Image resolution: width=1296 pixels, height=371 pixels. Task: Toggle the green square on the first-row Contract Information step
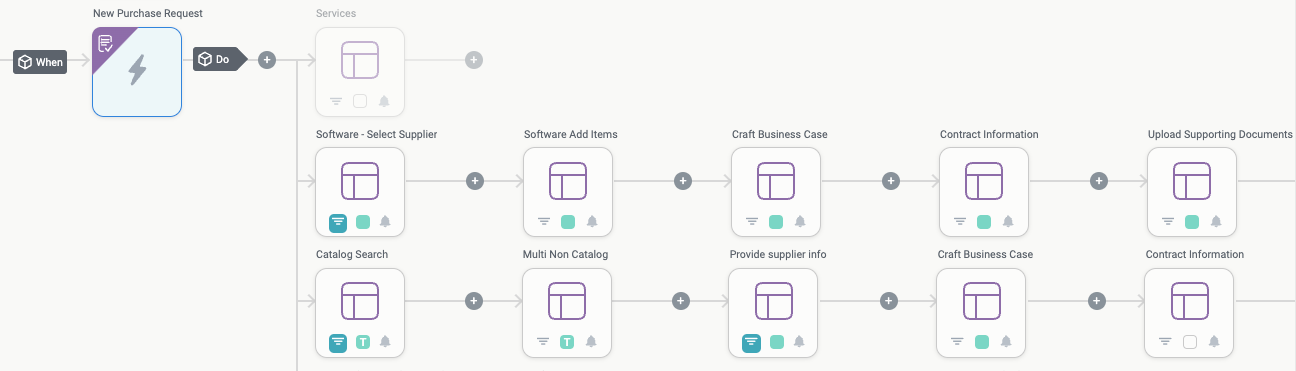pos(984,222)
